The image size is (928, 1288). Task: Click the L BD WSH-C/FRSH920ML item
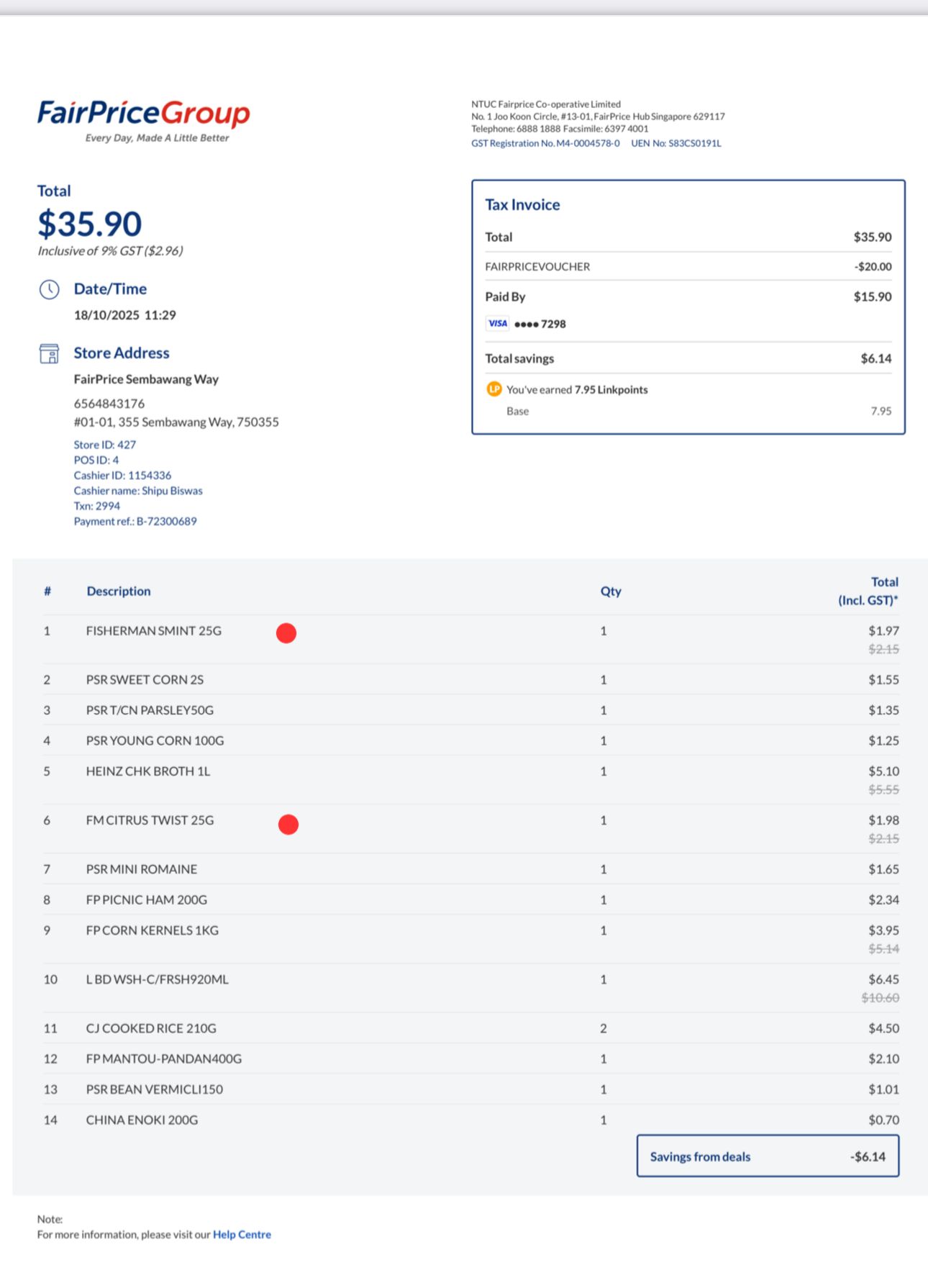pyautogui.click(x=158, y=979)
